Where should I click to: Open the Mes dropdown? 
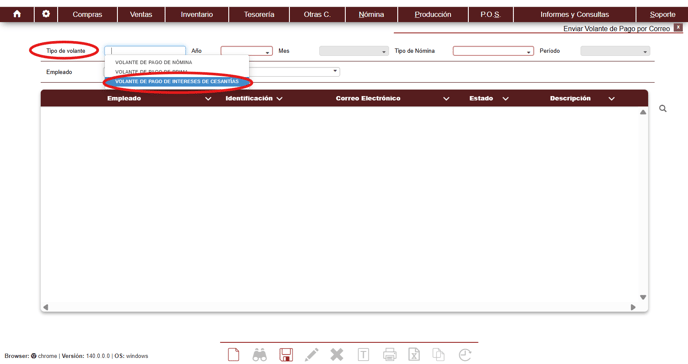click(x=354, y=51)
